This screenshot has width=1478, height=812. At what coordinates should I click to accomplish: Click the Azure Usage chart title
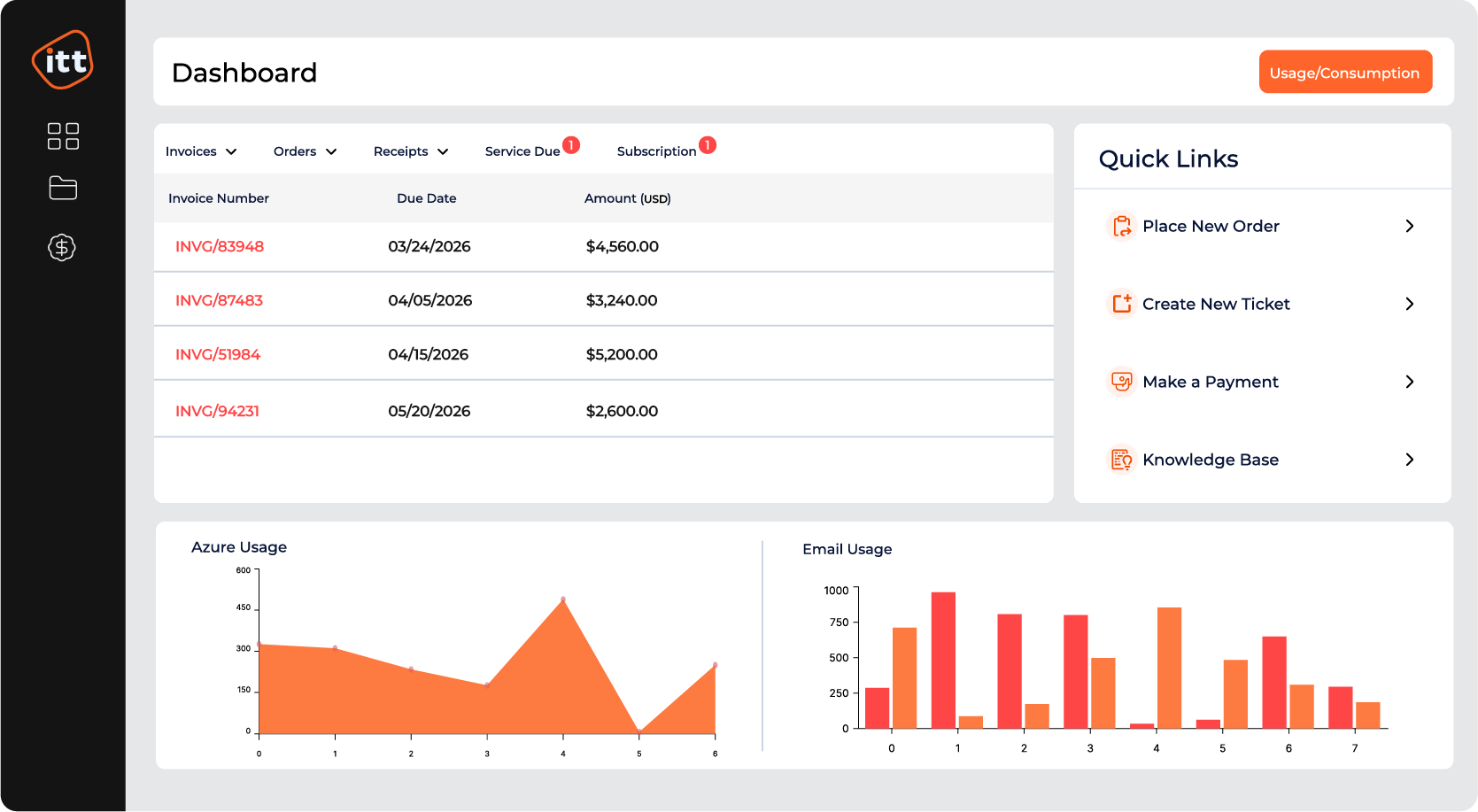click(x=239, y=547)
